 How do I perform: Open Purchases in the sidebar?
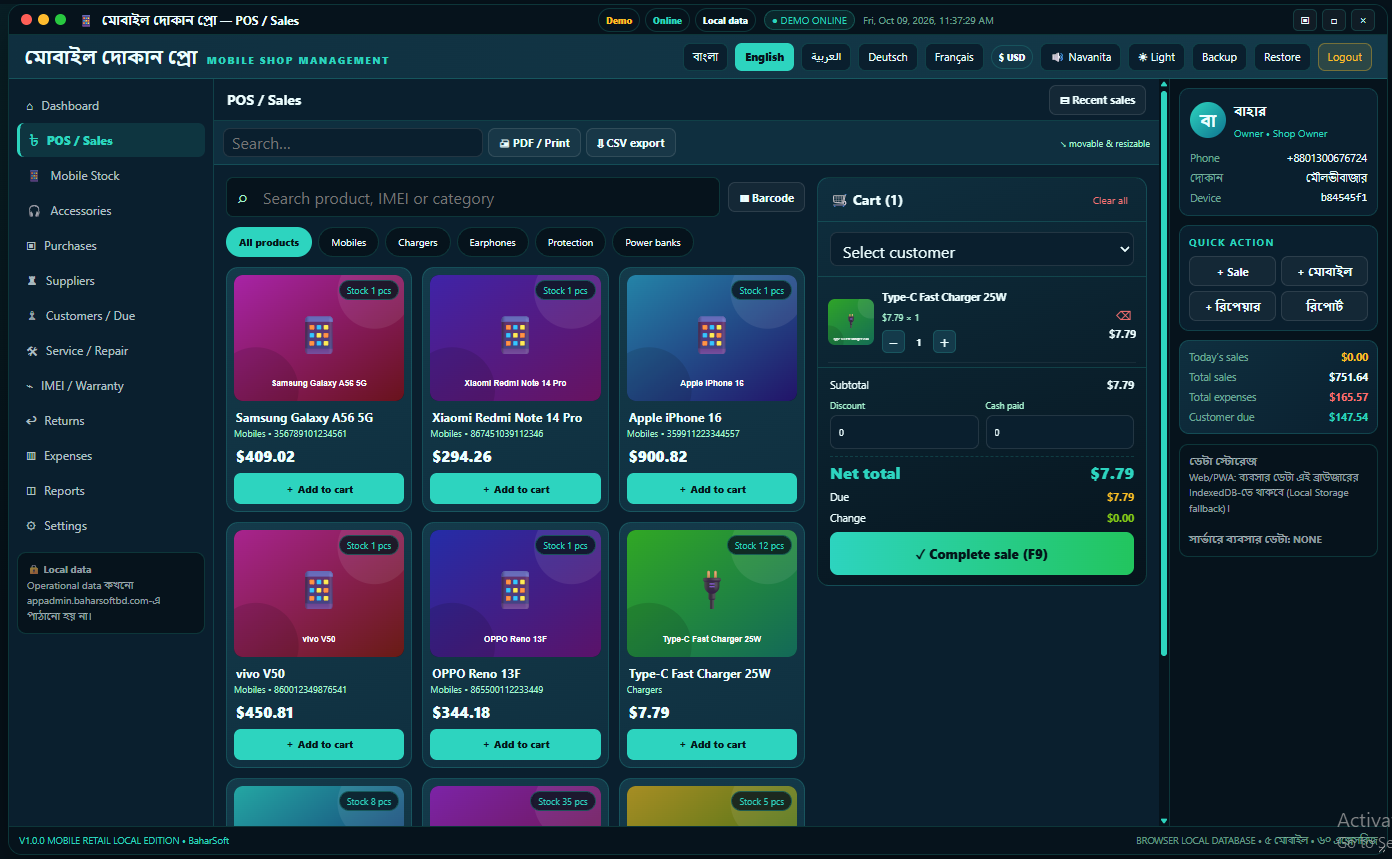click(111, 246)
